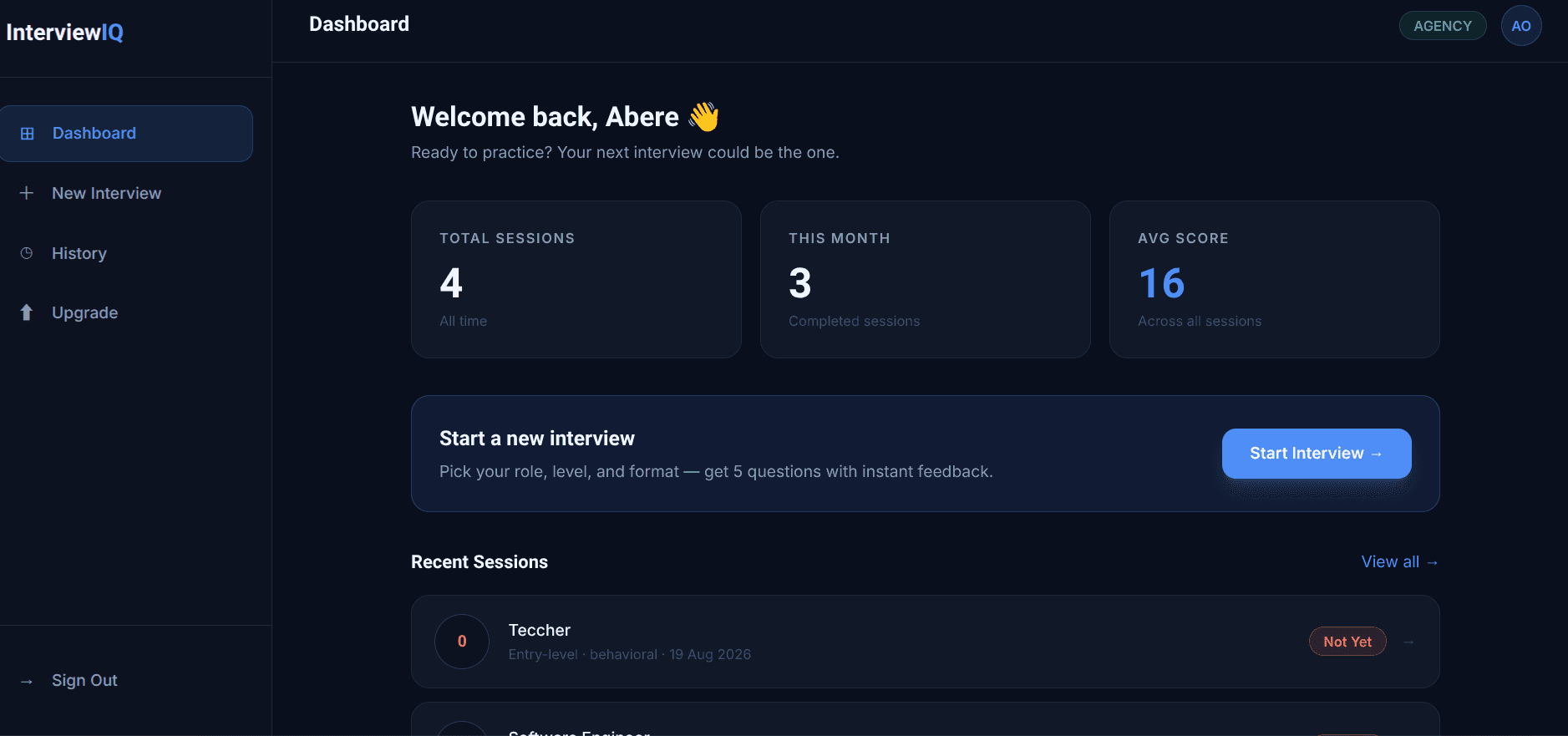Click the up-arrow icon beside Upgrade
1568x736 pixels.
27,312
